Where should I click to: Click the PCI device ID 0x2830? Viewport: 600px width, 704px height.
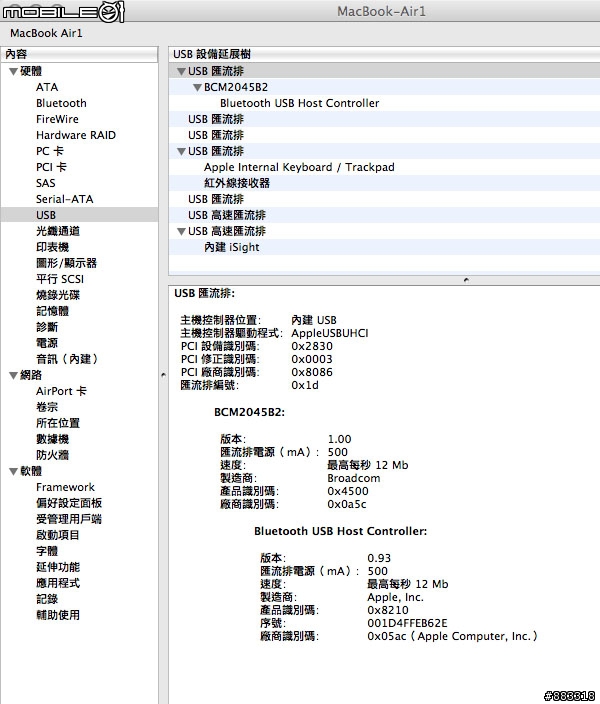pos(312,346)
